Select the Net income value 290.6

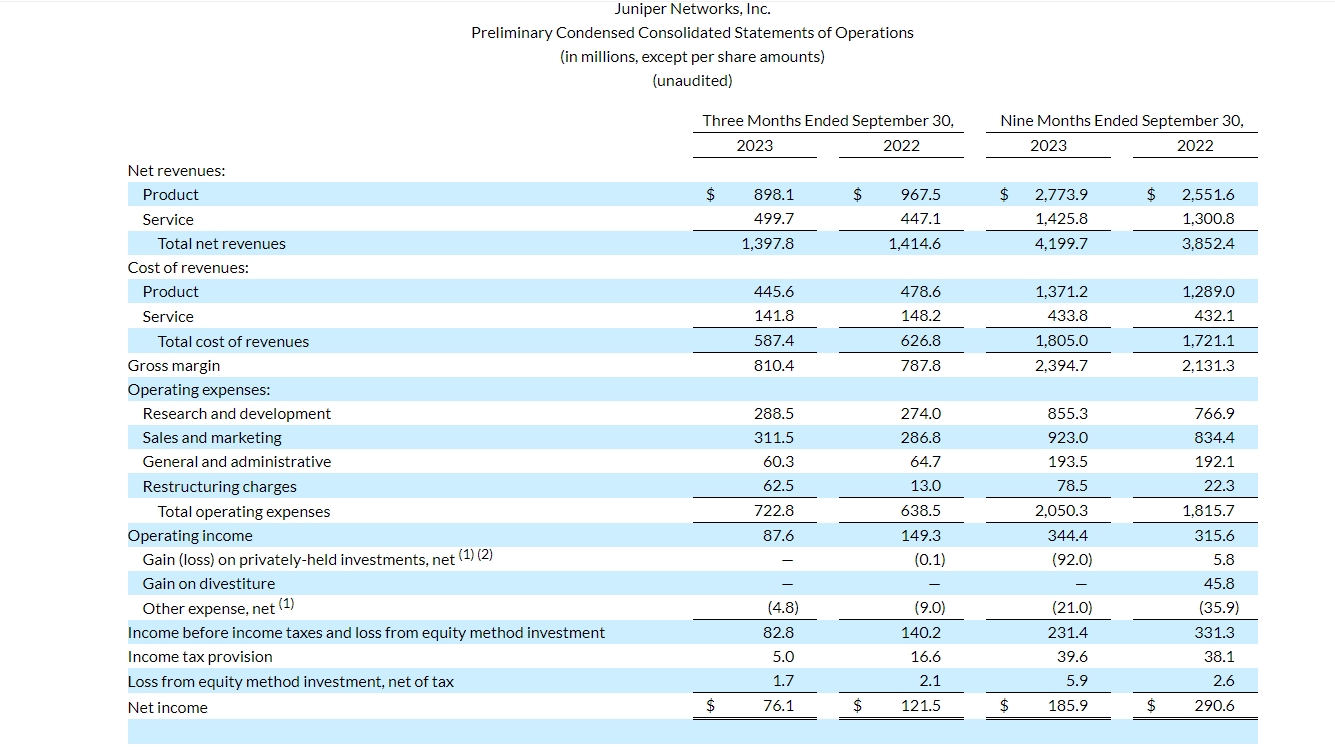click(1214, 707)
